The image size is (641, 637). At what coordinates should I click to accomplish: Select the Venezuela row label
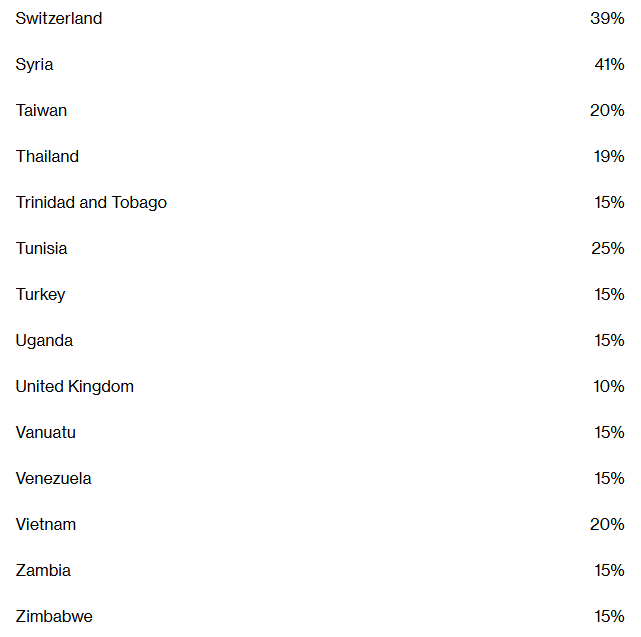54,479
